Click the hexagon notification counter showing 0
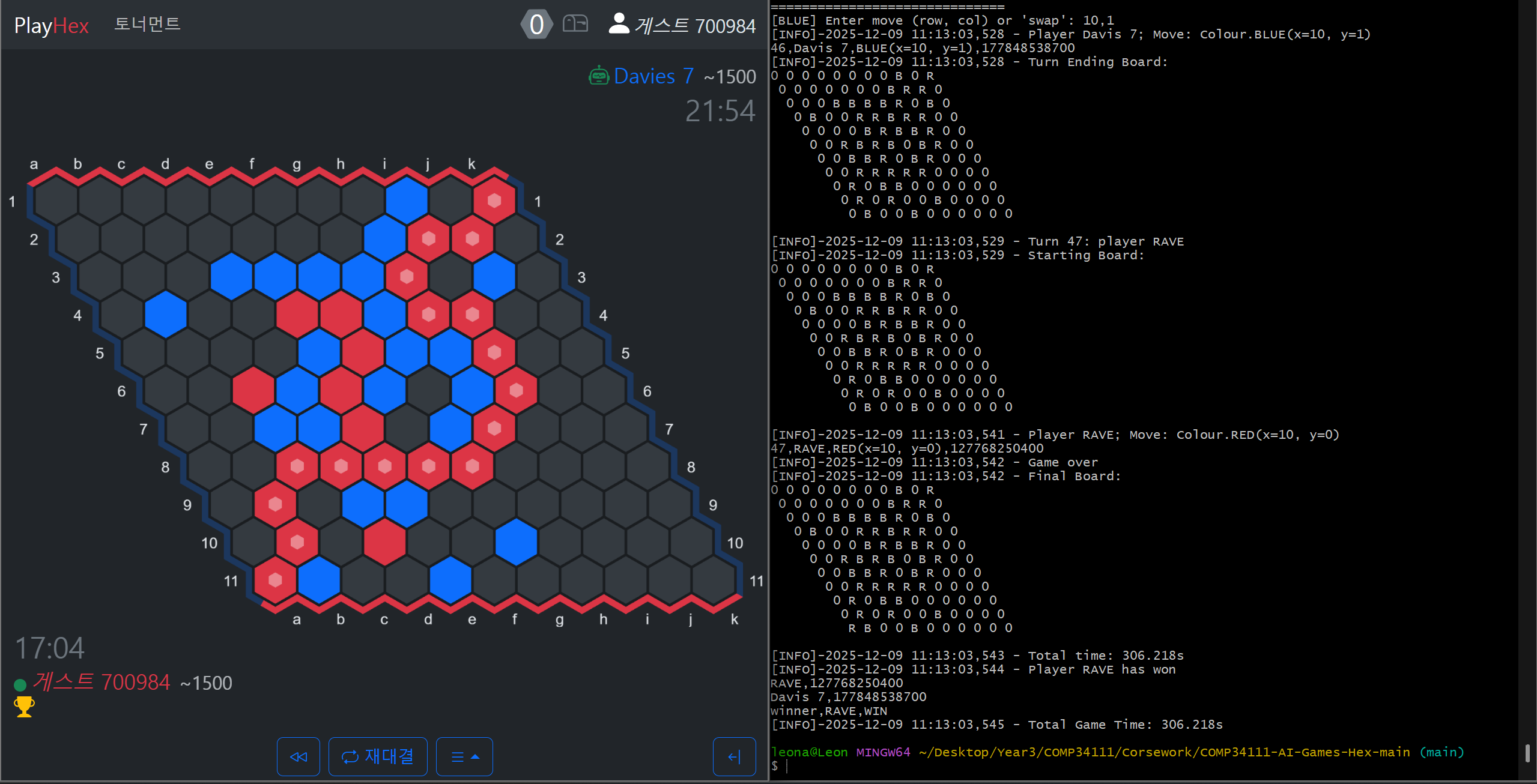1537x784 pixels. (536, 25)
